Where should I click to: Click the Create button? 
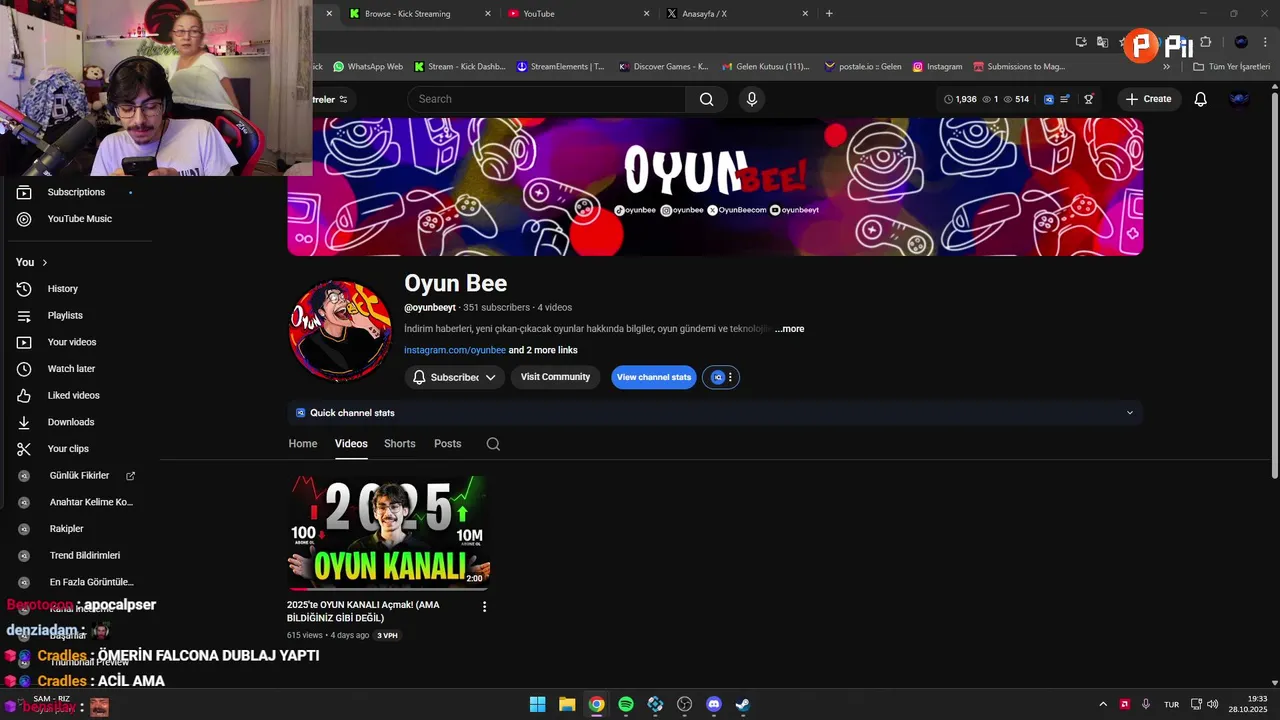click(x=1148, y=99)
